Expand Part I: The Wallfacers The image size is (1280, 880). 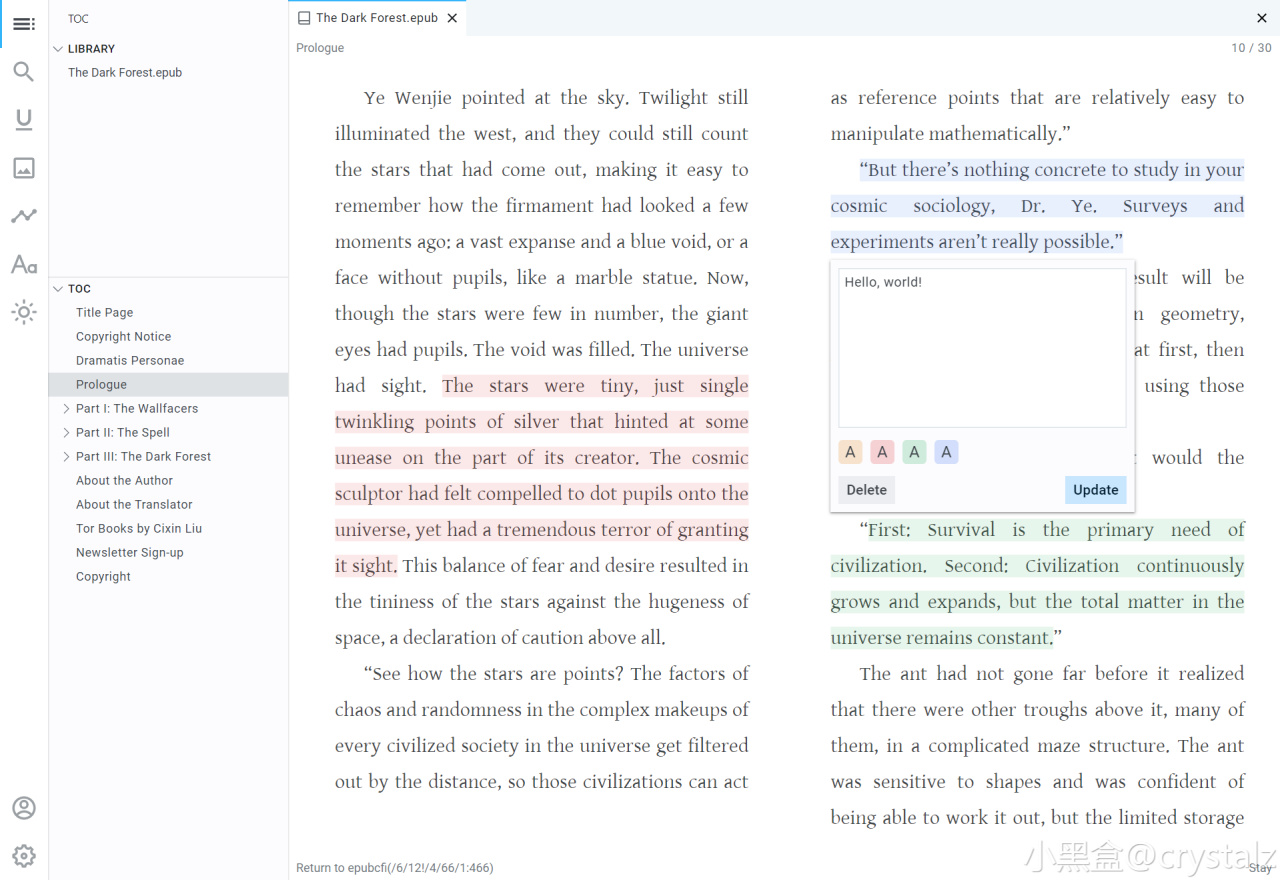point(66,408)
